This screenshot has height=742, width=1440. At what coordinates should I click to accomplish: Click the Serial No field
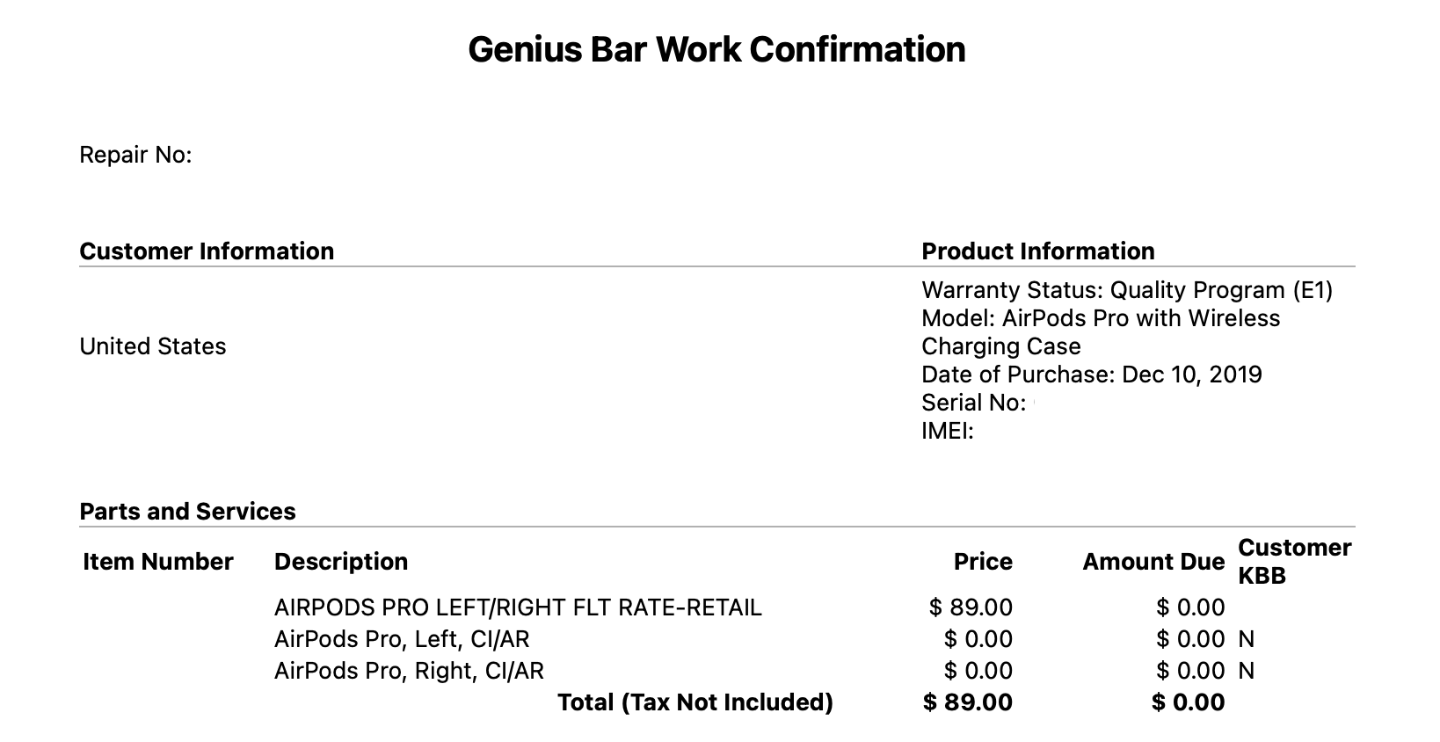[973, 403]
